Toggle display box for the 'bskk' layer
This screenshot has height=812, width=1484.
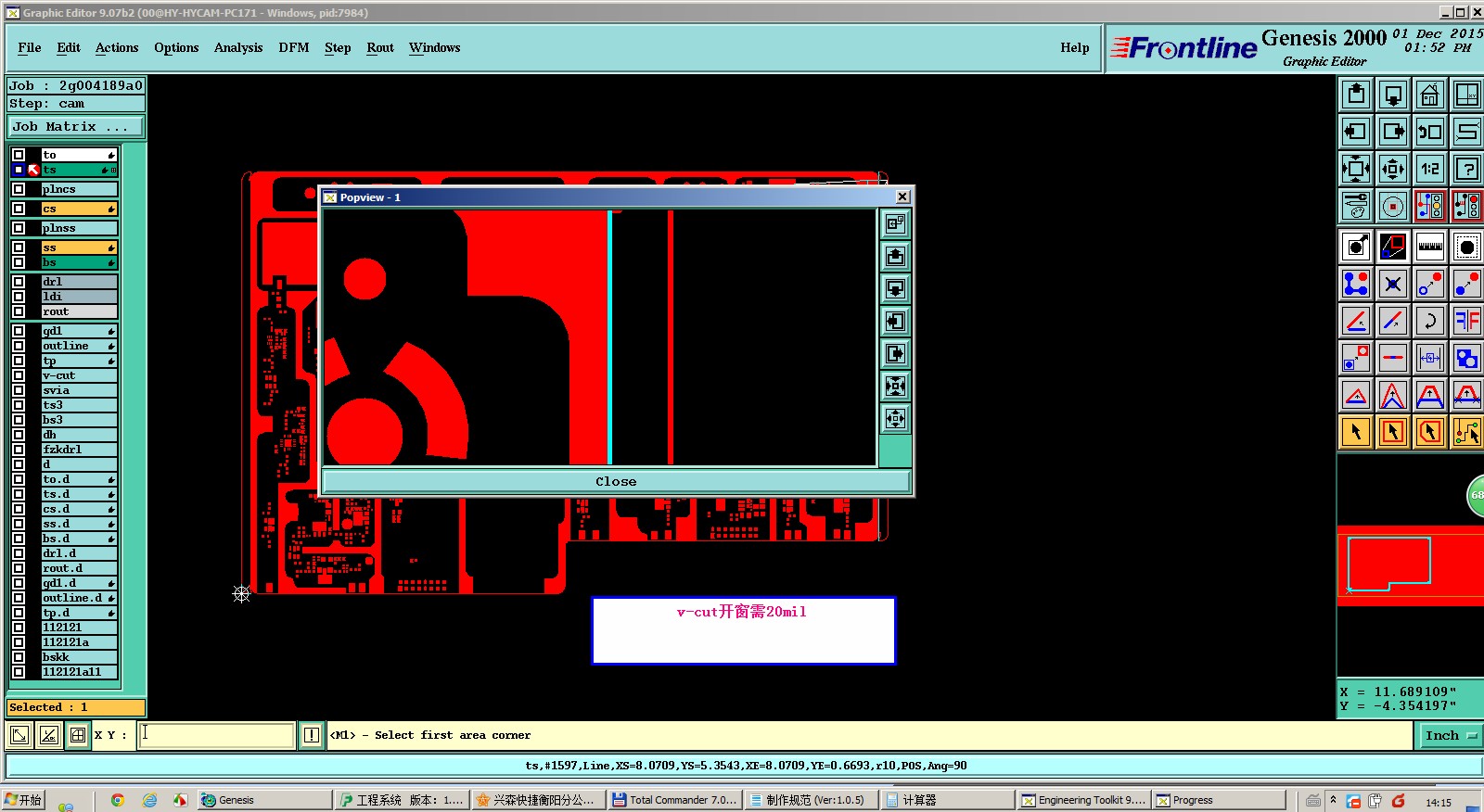pyautogui.click(x=19, y=657)
